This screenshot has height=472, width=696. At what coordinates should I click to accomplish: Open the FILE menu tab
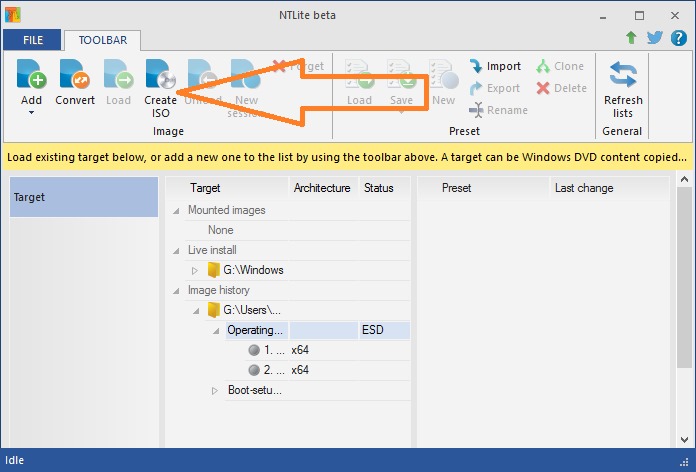tap(31, 40)
